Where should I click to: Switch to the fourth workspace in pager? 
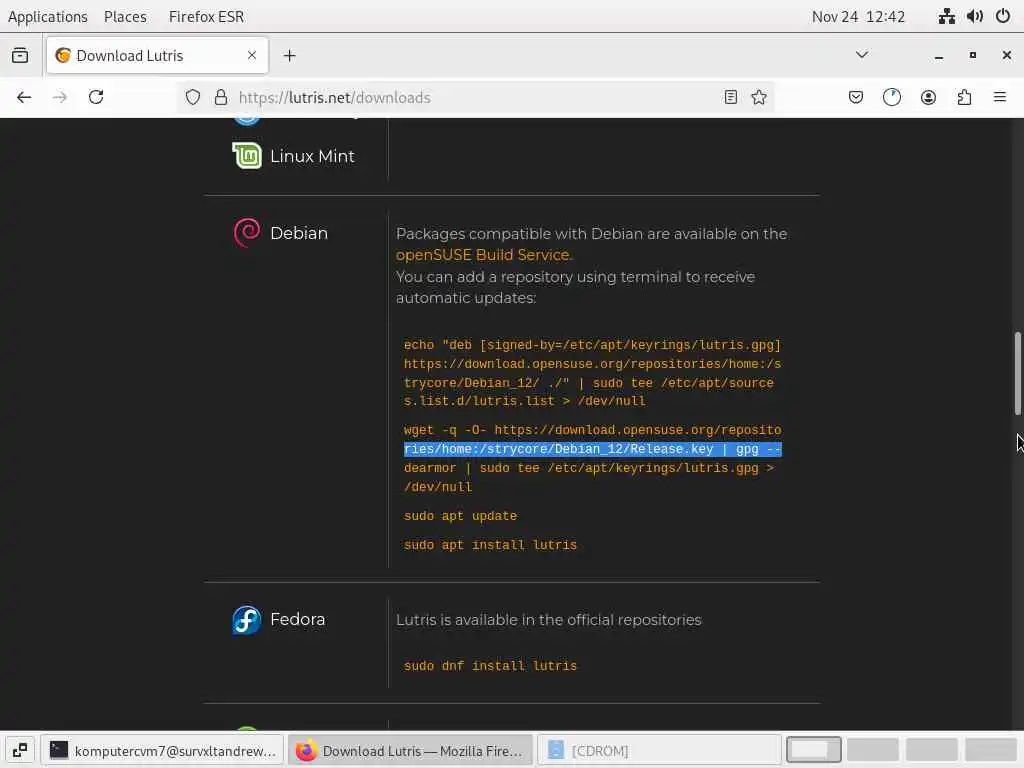tap(991, 750)
